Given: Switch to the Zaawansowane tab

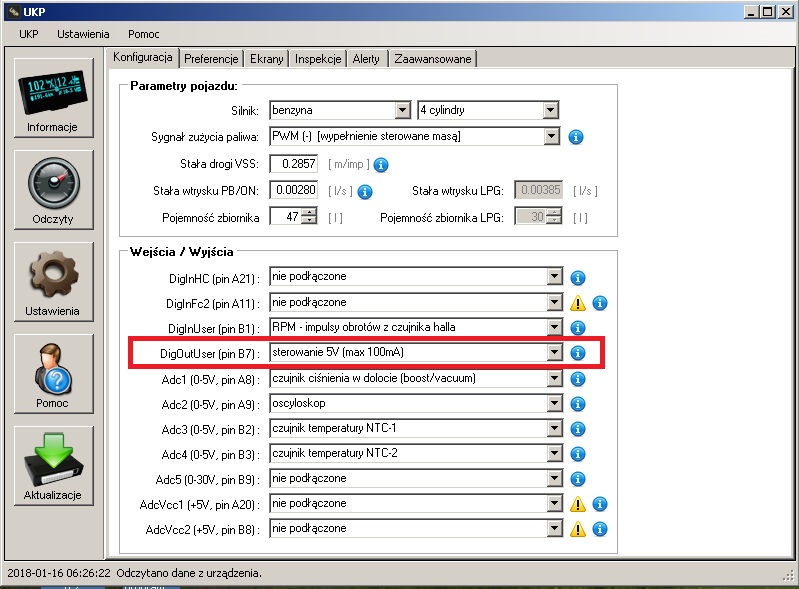Looking at the screenshot, I should tap(432, 59).
